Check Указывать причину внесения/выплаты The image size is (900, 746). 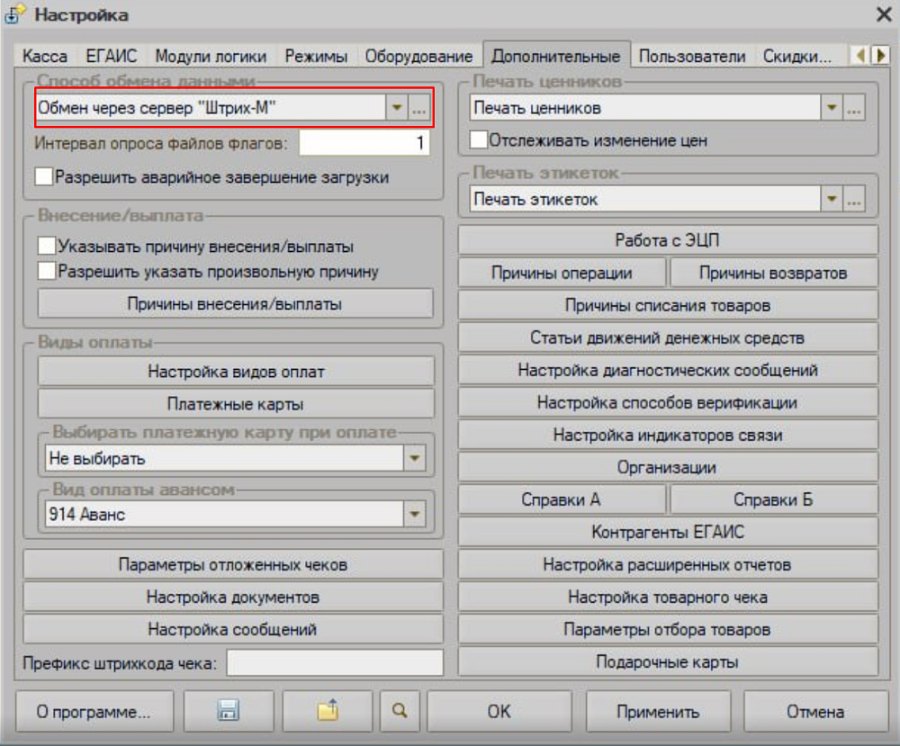point(46,246)
